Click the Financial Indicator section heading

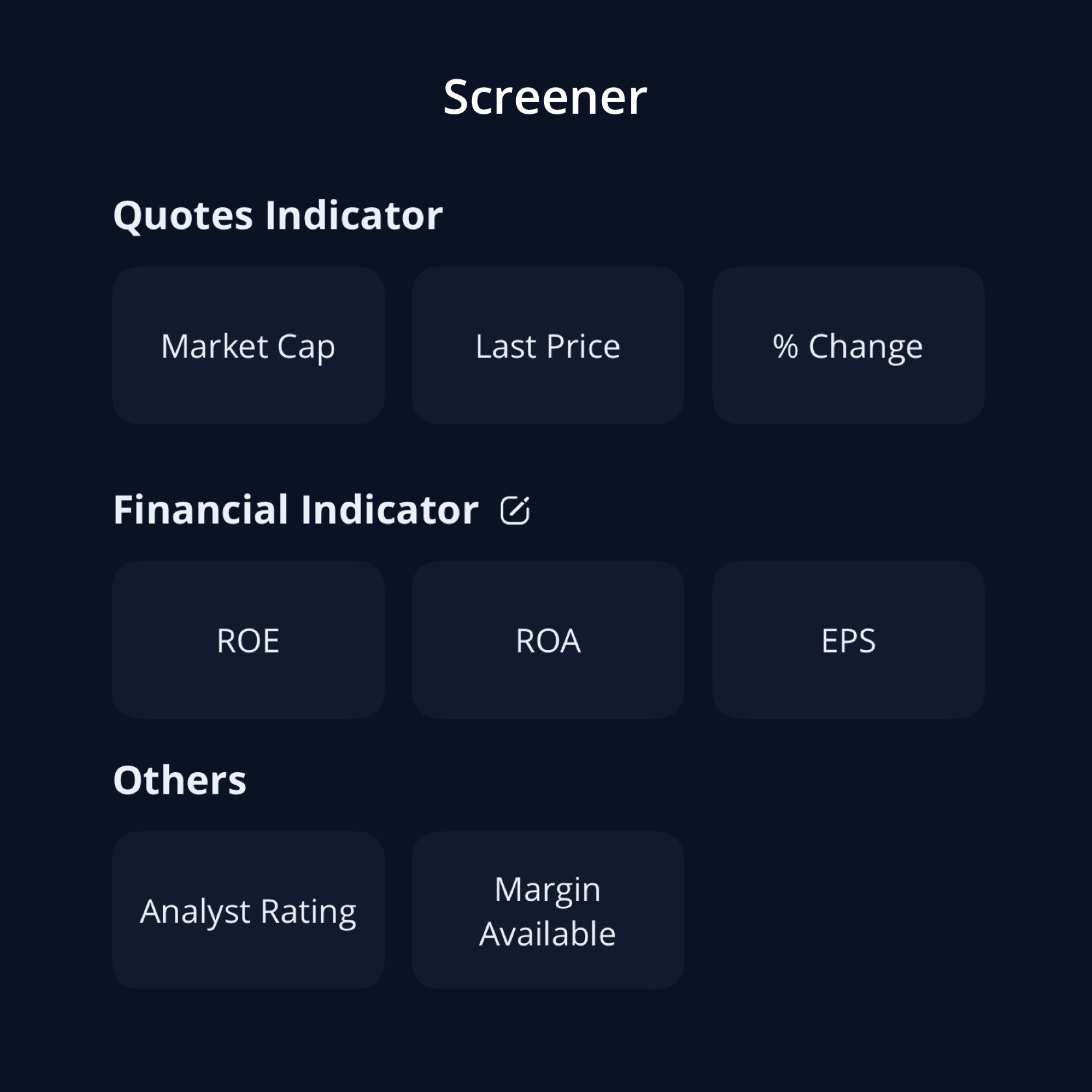(x=296, y=510)
